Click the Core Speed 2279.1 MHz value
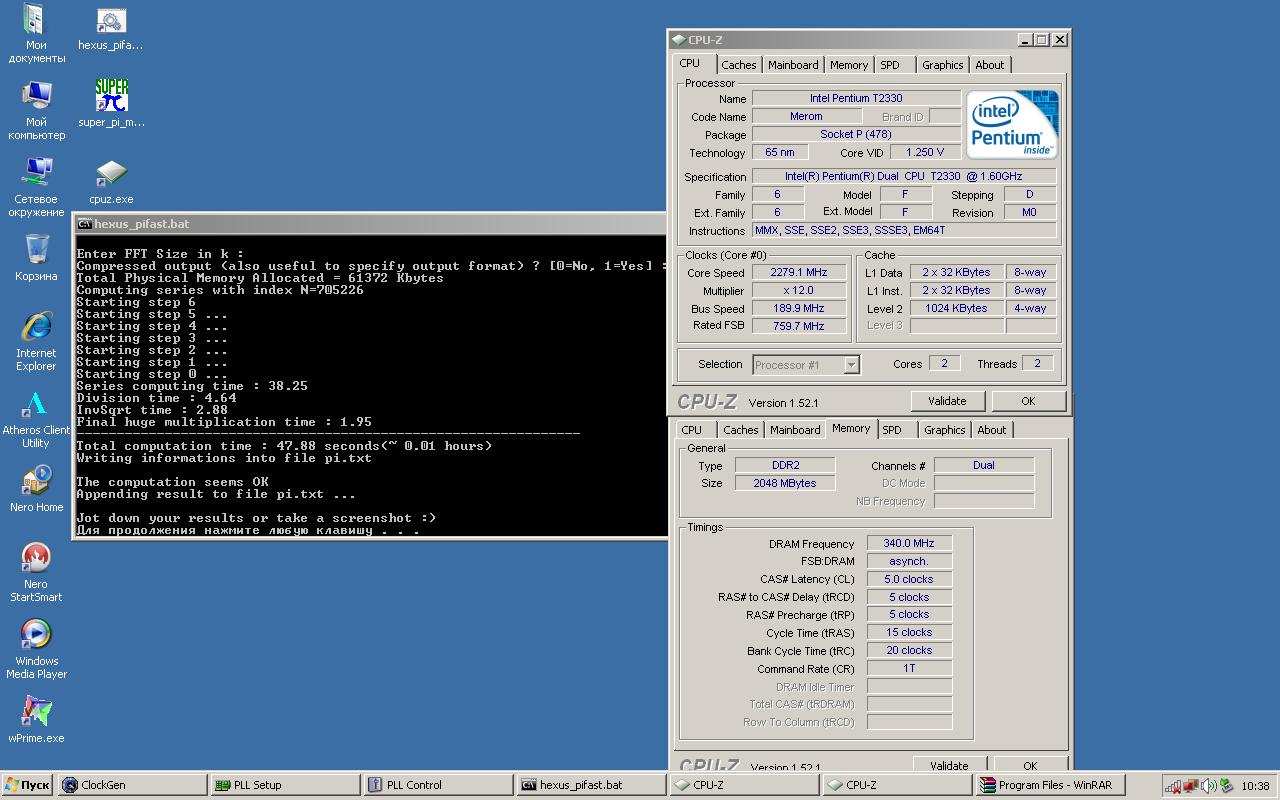1280x800 pixels. click(x=798, y=272)
